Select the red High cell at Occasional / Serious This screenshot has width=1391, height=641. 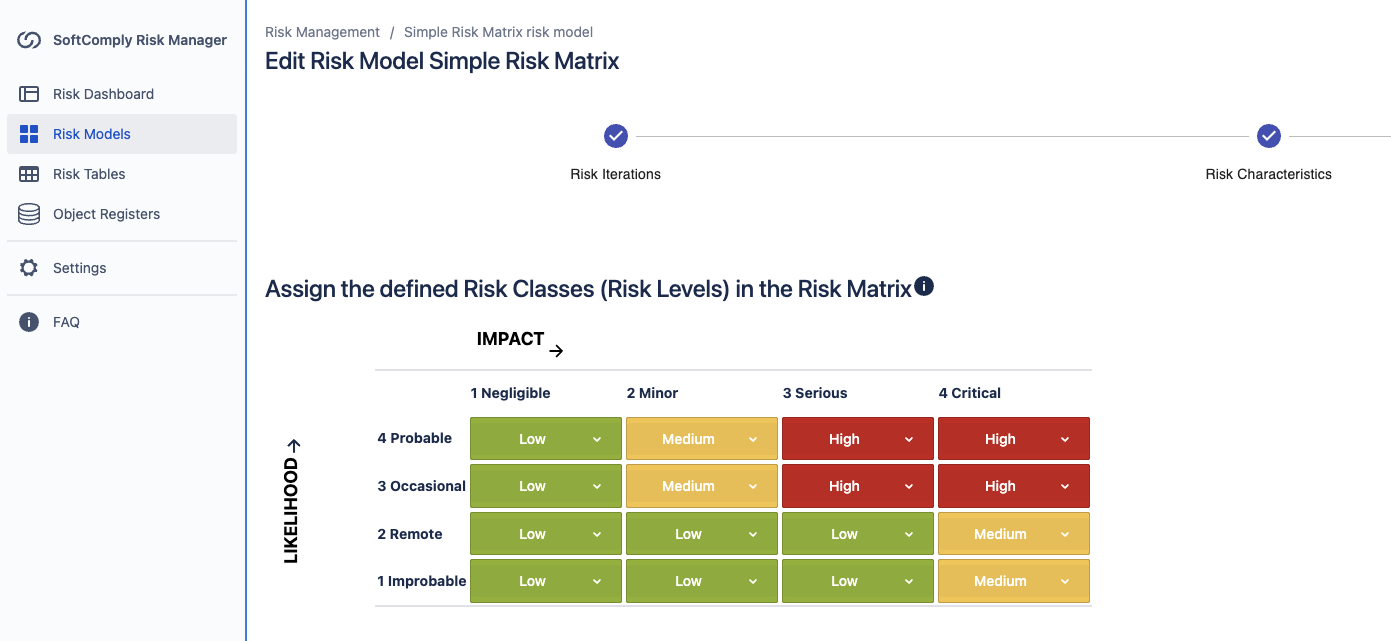(x=858, y=486)
